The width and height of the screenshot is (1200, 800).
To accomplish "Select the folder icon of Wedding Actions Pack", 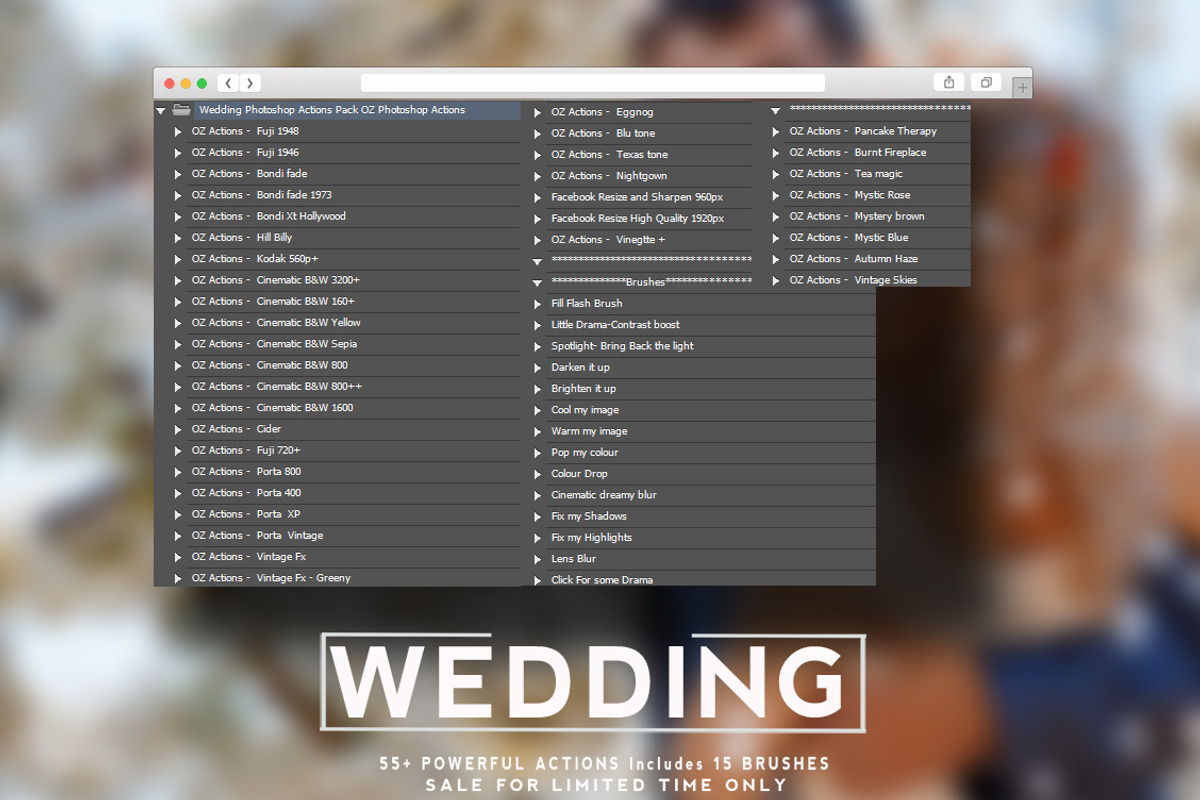I will click(x=181, y=110).
